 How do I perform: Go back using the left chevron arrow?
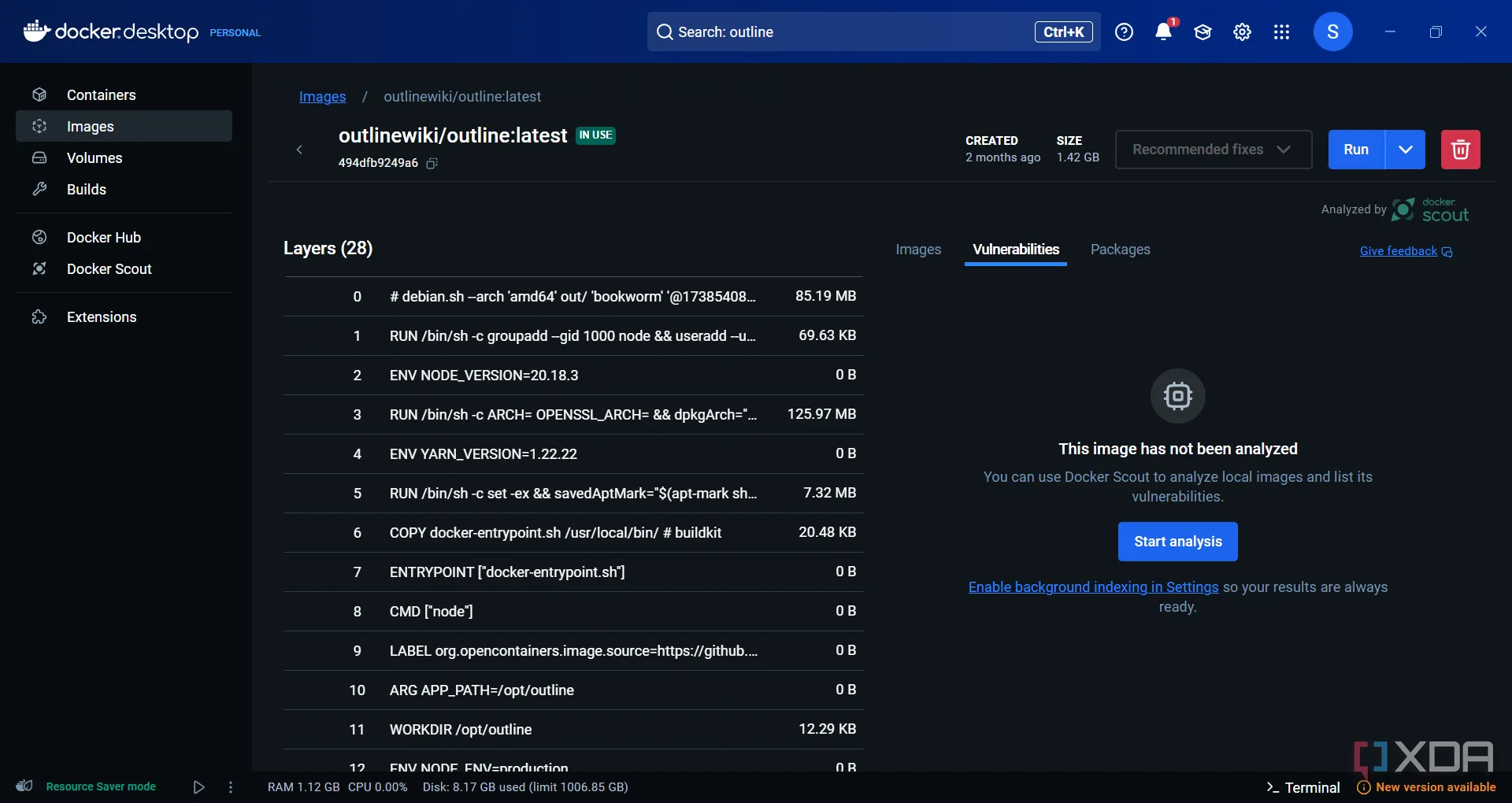pyautogui.click(x=299, y=150)
